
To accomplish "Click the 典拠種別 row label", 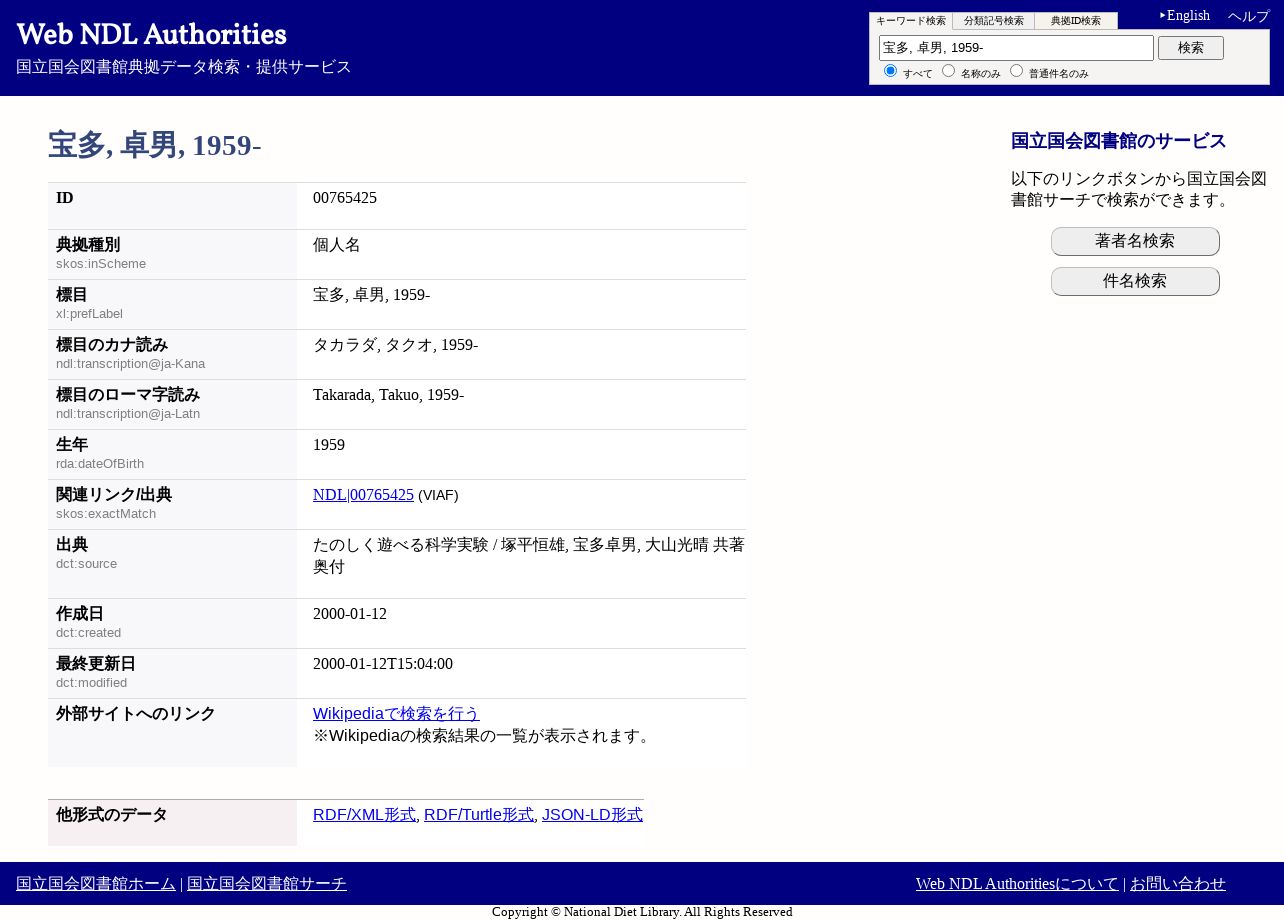I will 88,245.
